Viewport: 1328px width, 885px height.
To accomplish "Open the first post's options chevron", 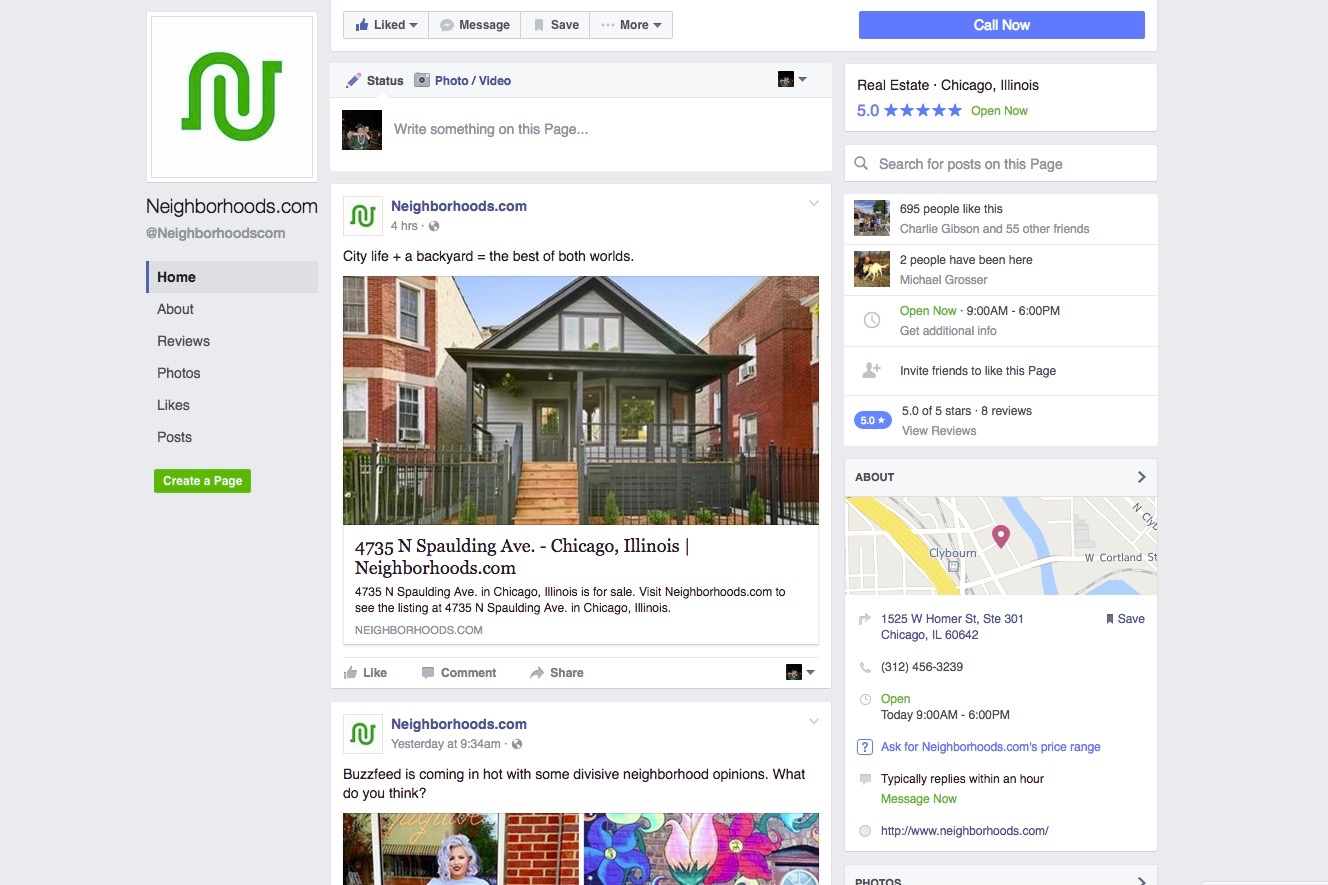I will [814, 204].
